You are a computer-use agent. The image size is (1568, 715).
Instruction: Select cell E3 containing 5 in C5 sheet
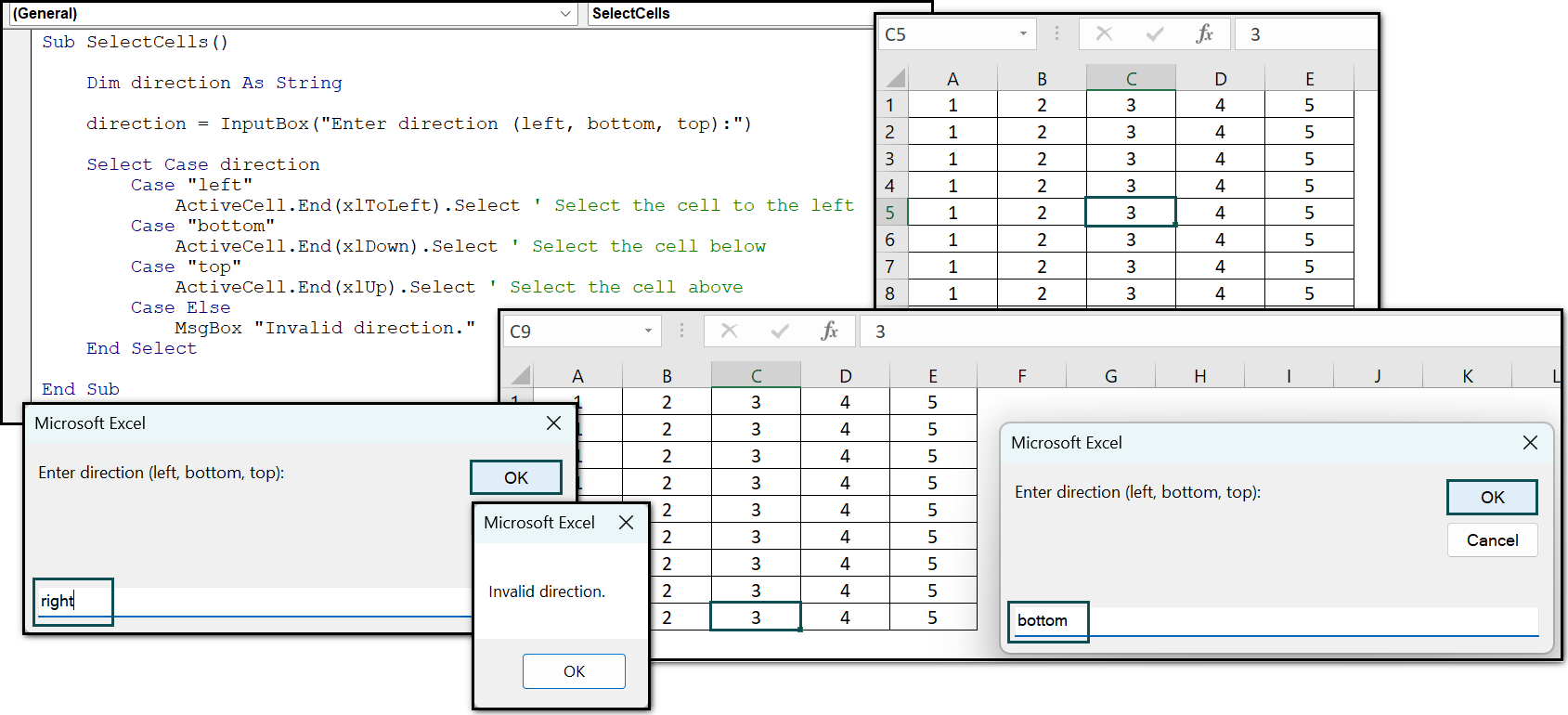coord(1309,159)
